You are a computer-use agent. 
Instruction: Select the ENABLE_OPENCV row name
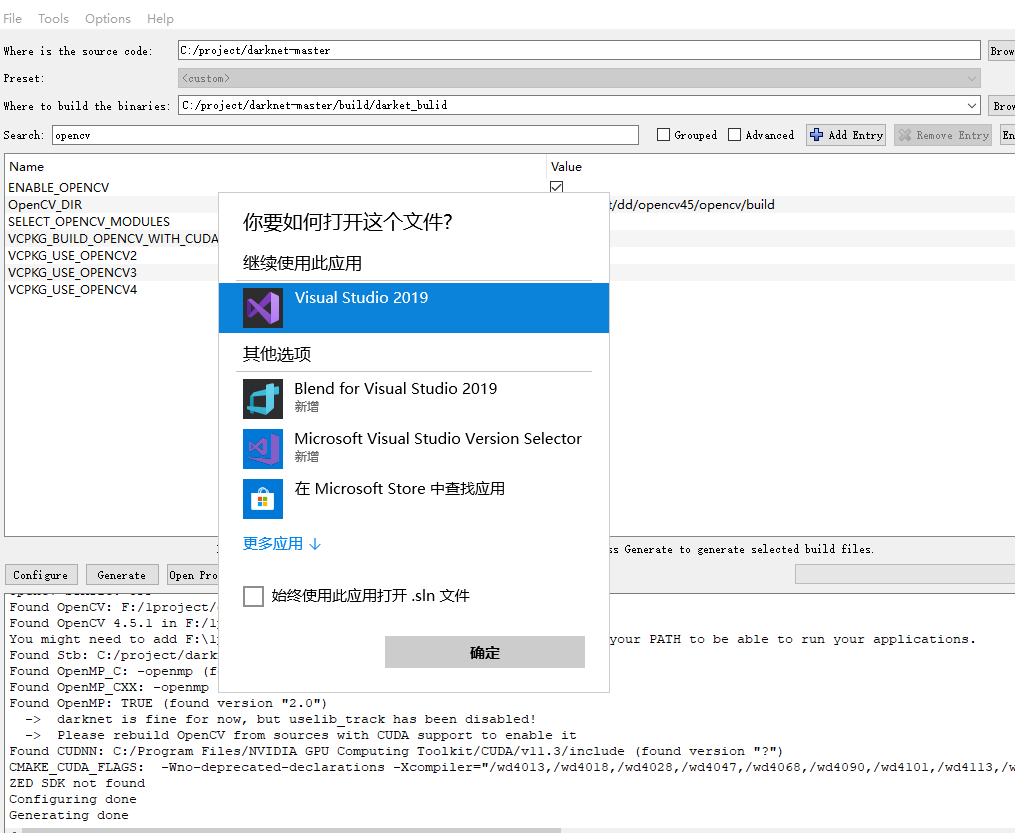[x=59, y=188]
